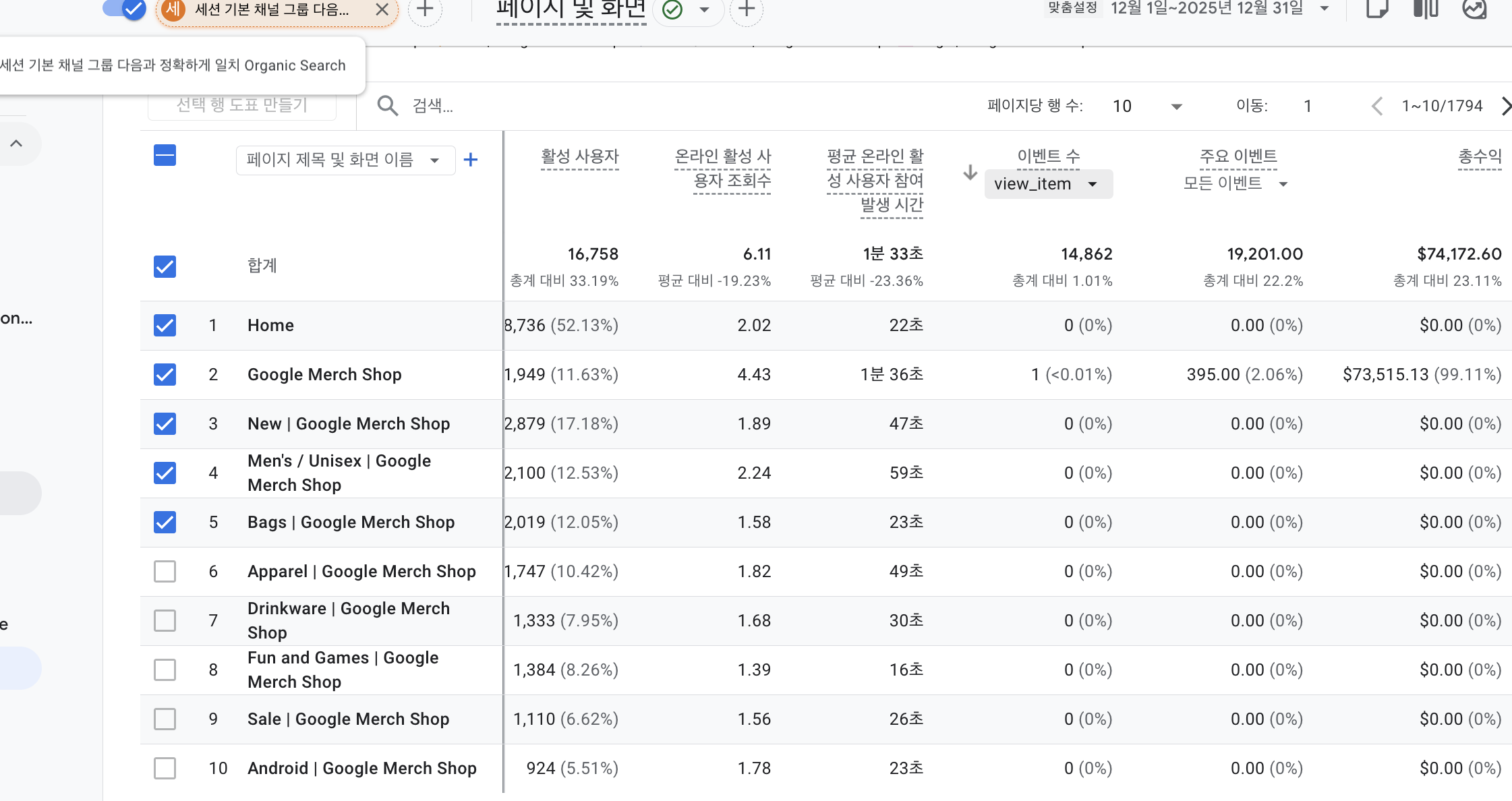
Task: Turn off the comparison toggle switch at top
Action: click(125, 9)
